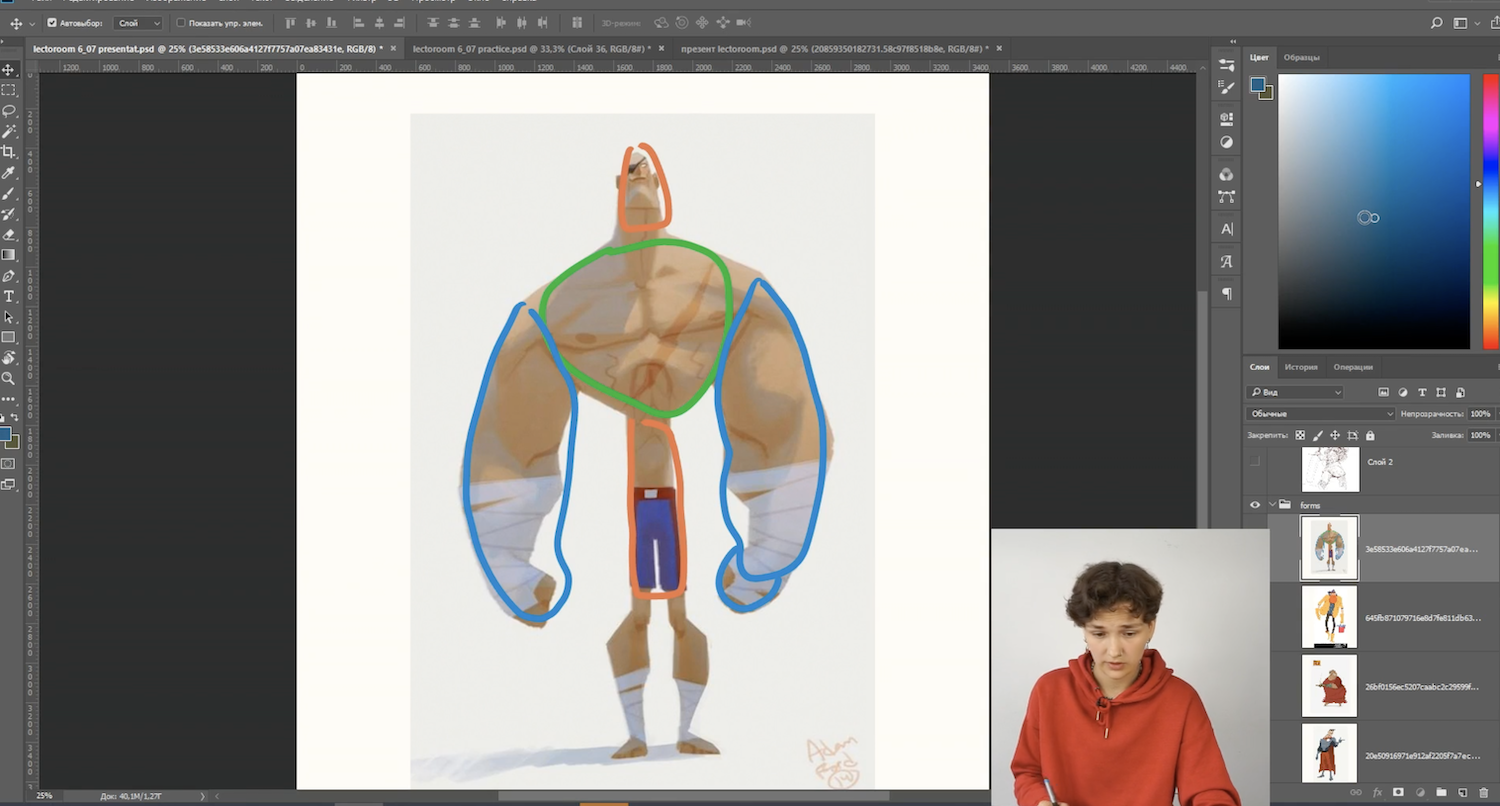Open the Search icon at top right
The height and width of the screenshot is (806, 1500).
point(1437,23)
